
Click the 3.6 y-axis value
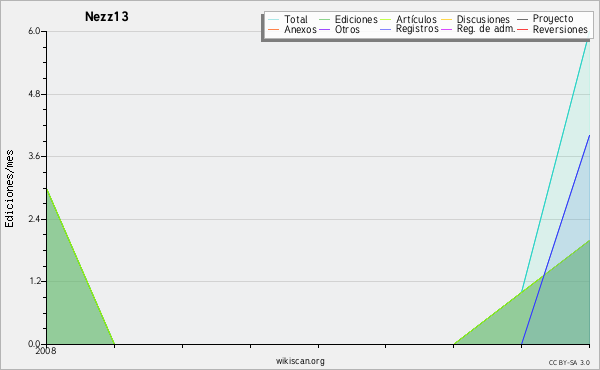tap(34, 156)
